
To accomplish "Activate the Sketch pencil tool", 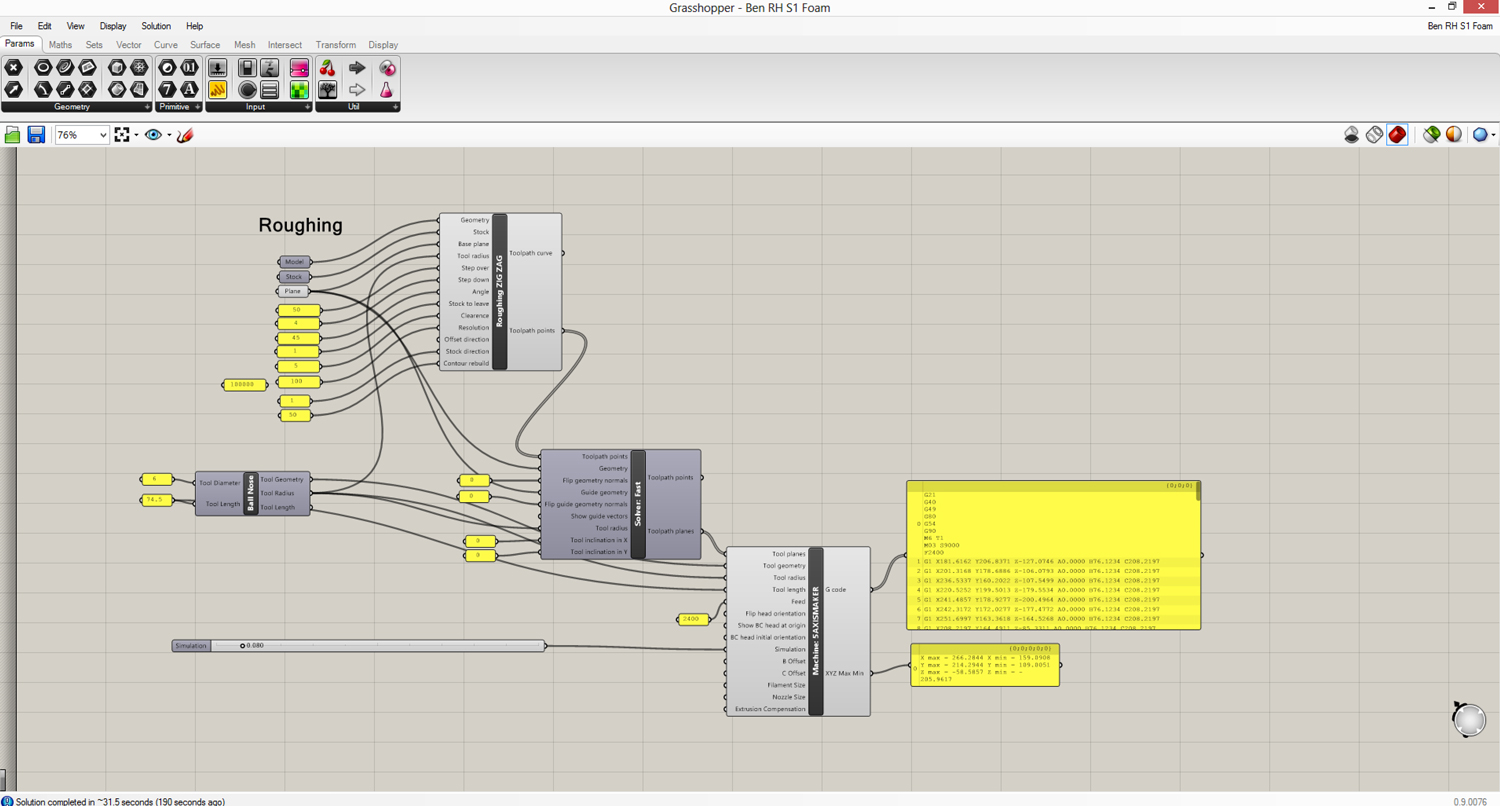I will point(184,135).
